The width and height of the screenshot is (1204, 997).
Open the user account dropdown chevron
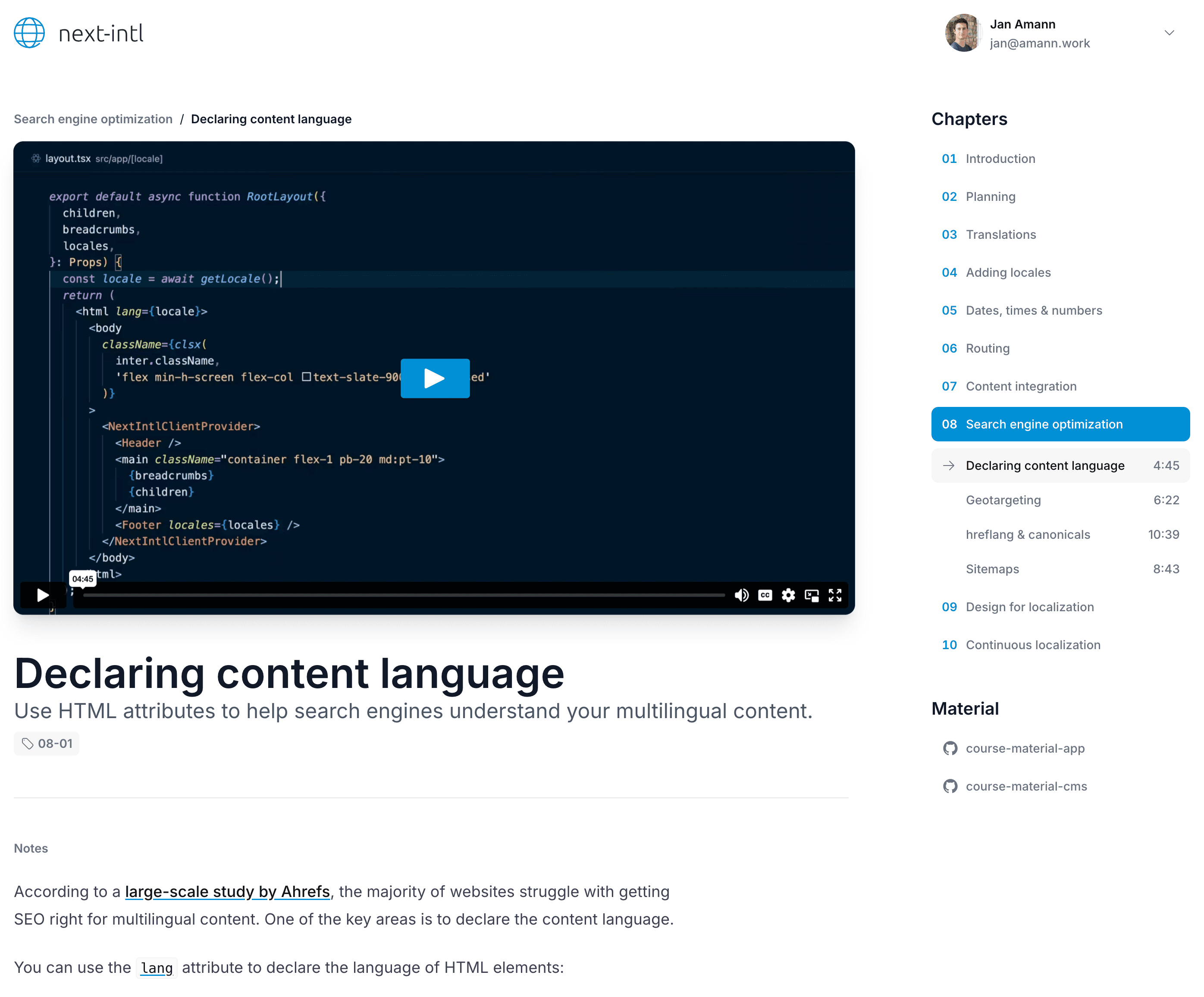tap(1169, 33)
